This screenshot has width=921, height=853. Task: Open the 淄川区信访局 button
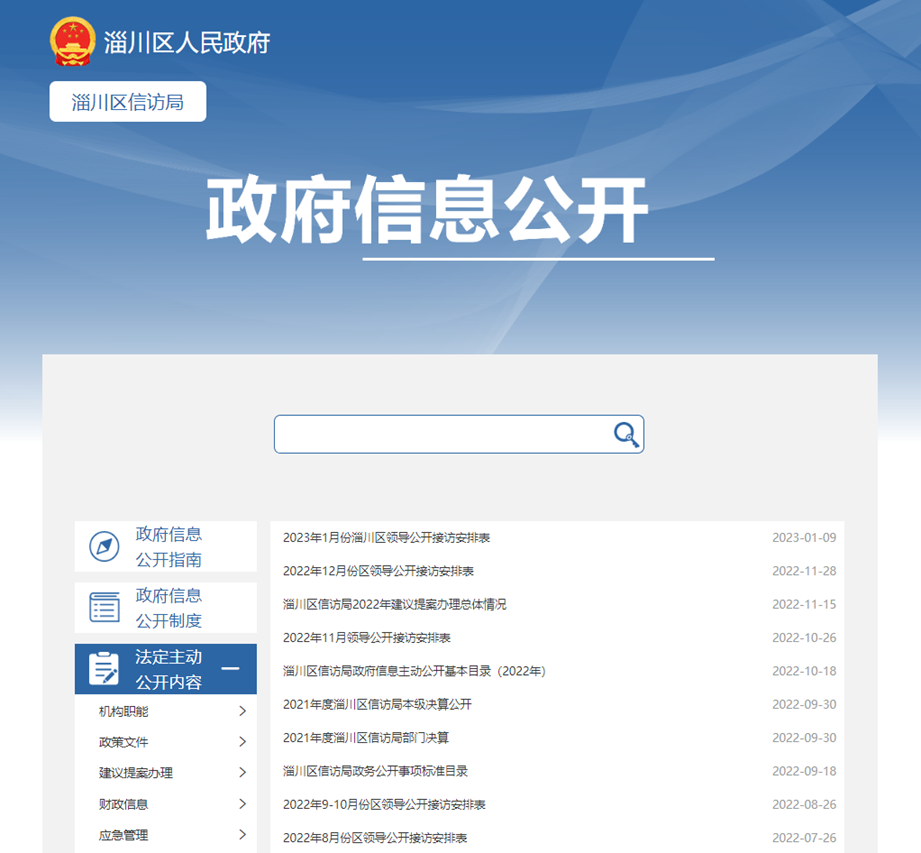(128, 102)
